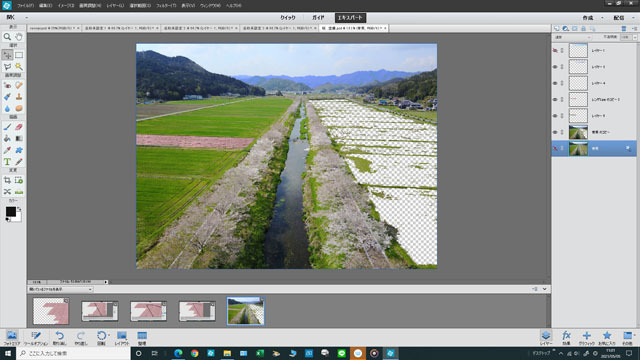Click the 開く button
640x360 pixels.
click(11, 18)
